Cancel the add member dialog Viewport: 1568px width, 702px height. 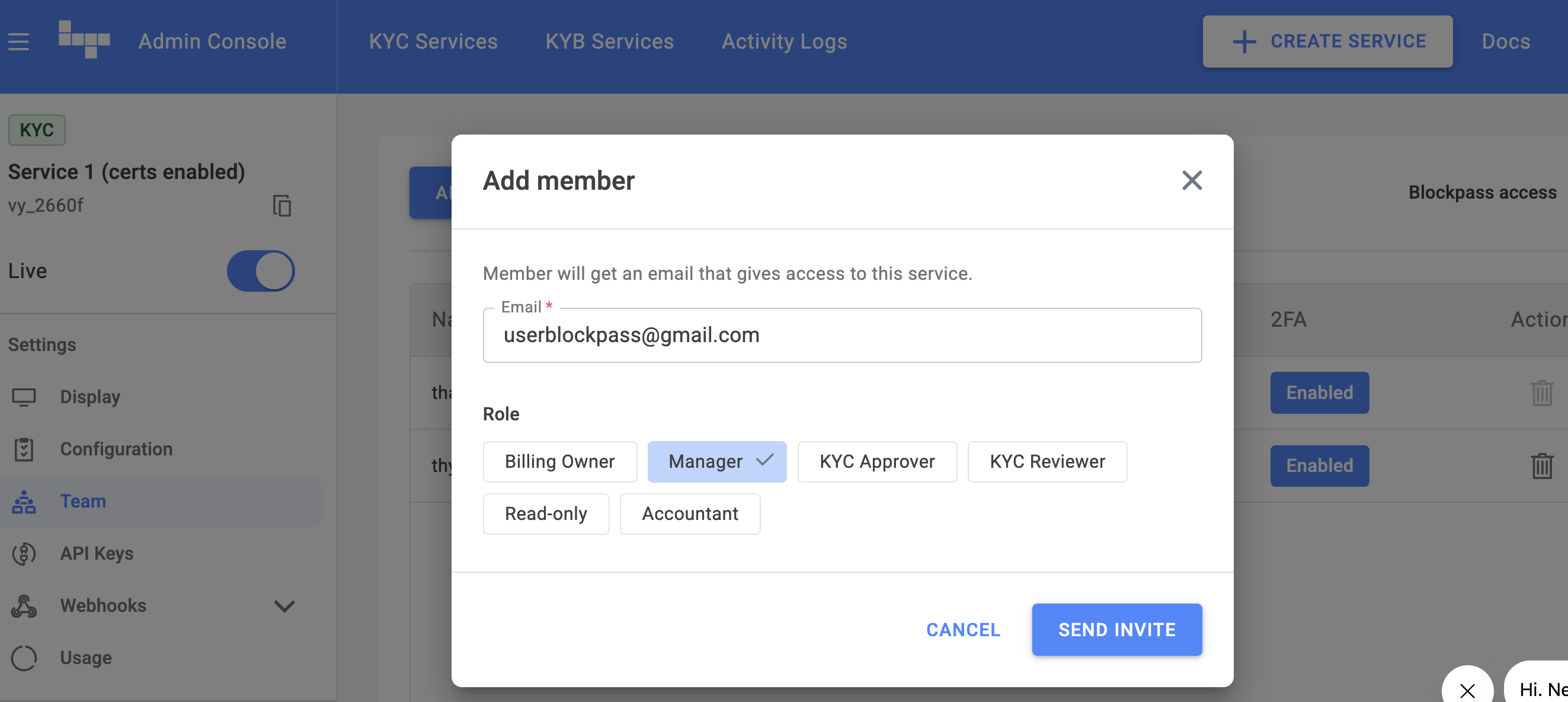coord(963,630)
